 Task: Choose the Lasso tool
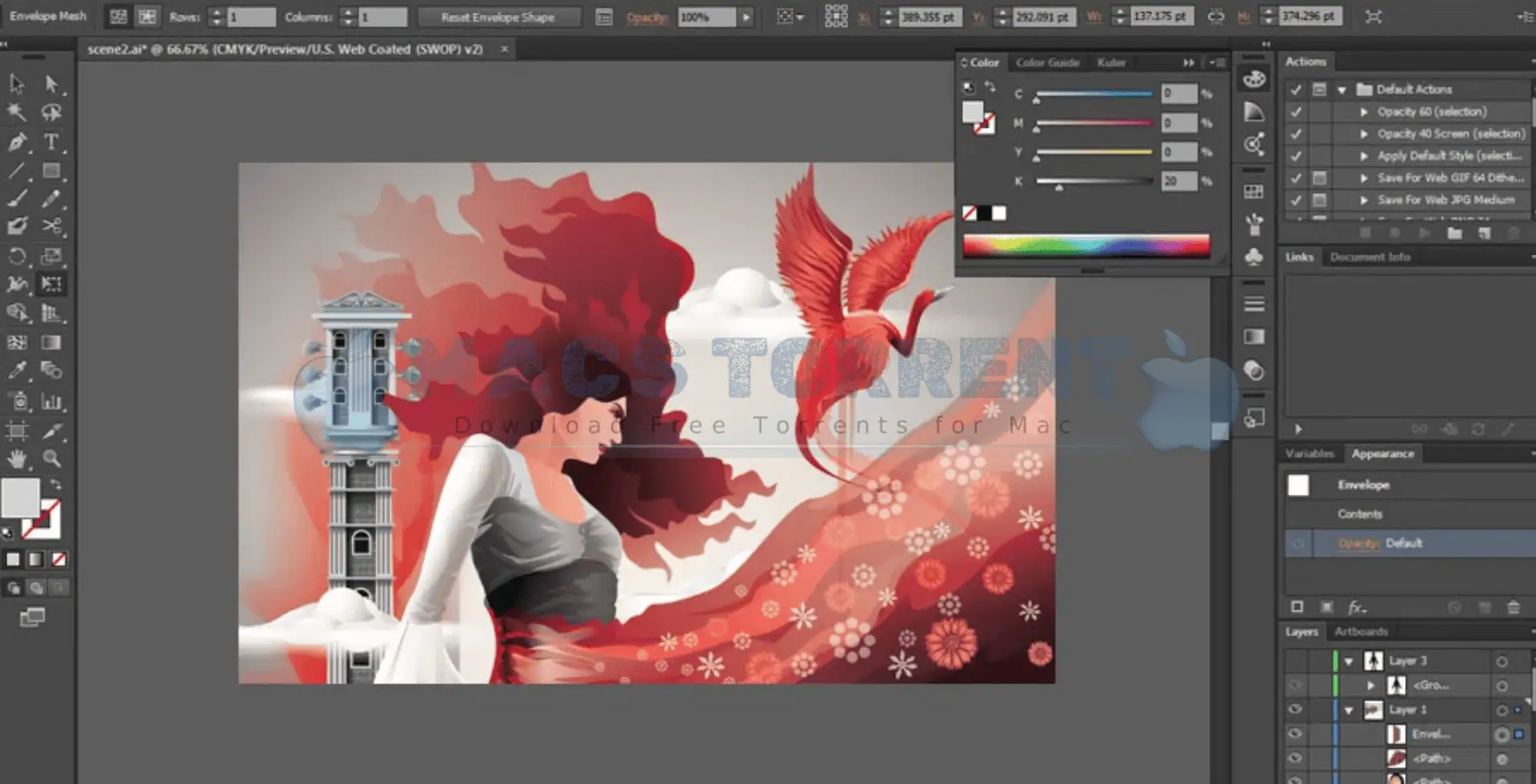[x=51, y=112]
